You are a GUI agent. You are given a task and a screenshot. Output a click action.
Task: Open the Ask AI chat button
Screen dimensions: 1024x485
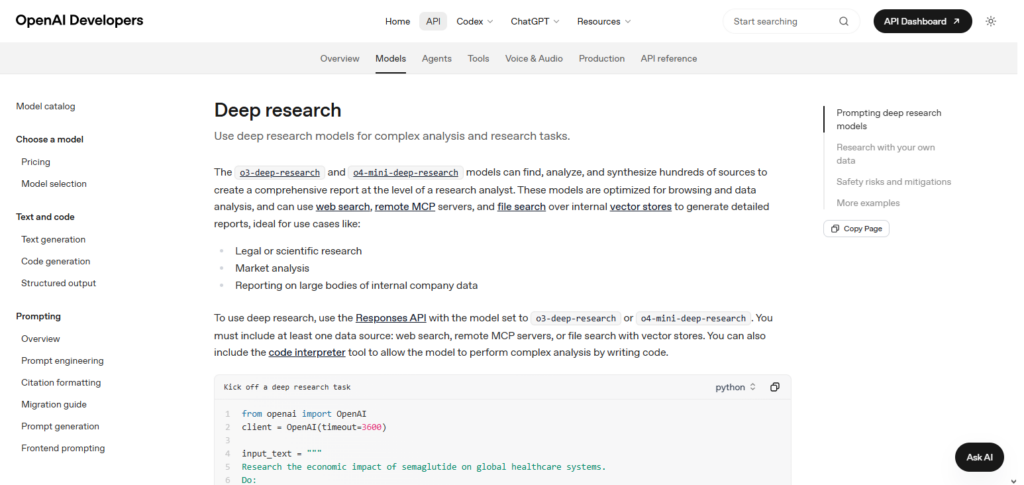tap(979, 457)
